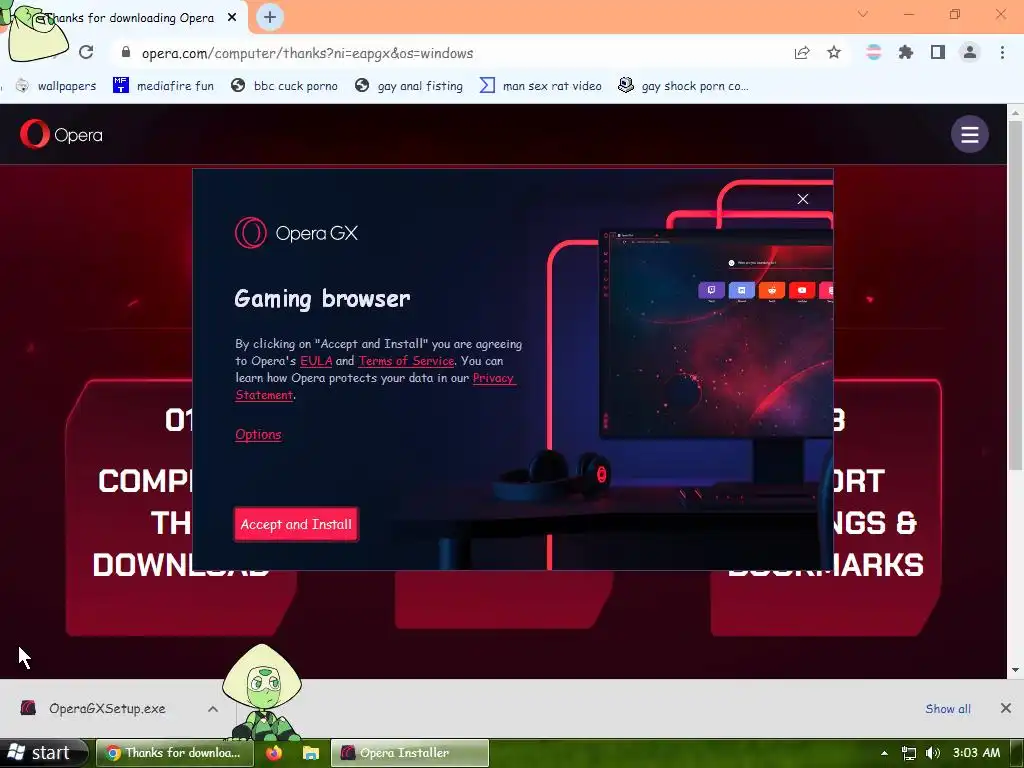Open the tab search chevron

[x=863, y=14]
